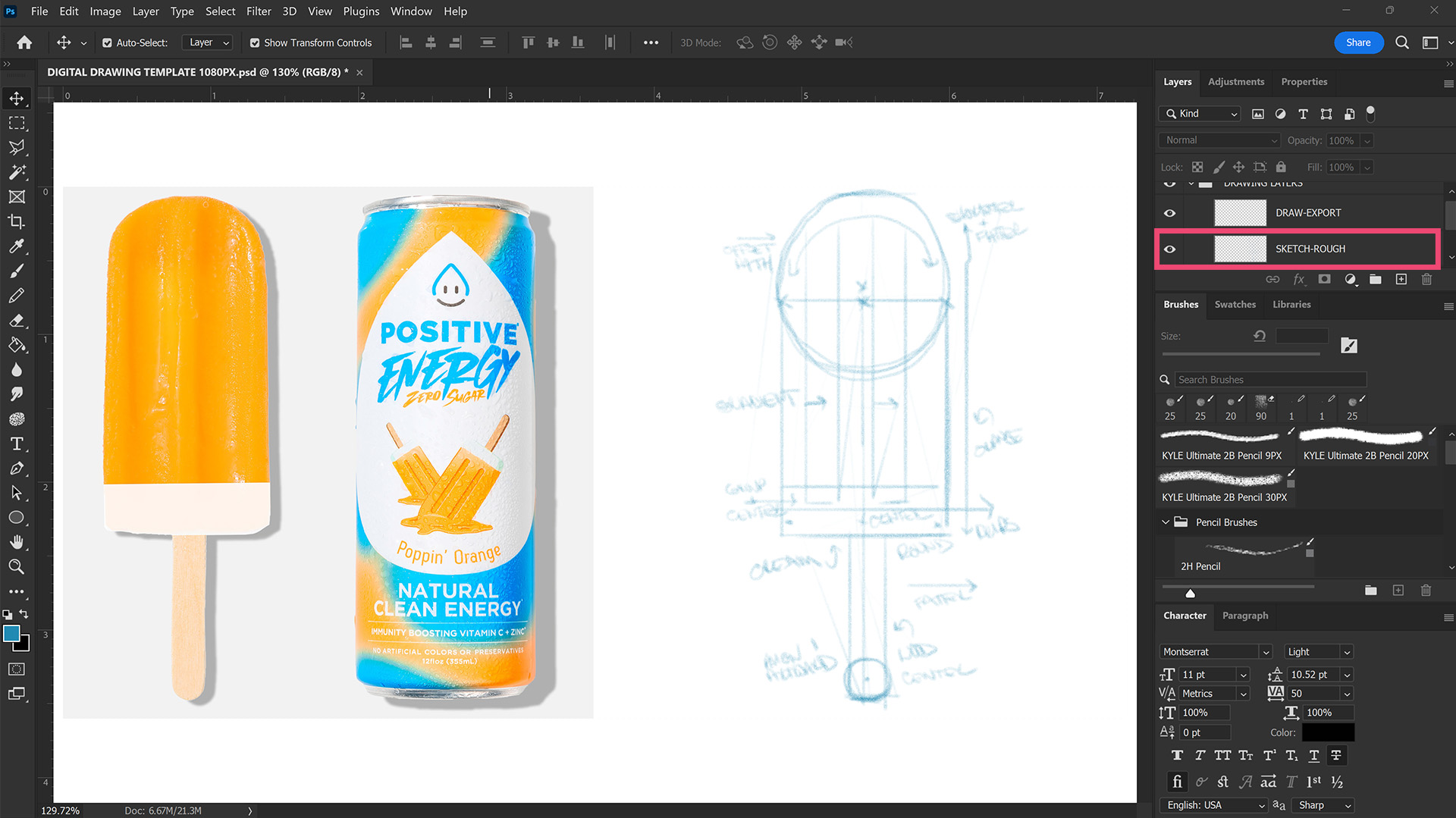Toggle lock transparent pixels
This screenshot has width=1456, height=818.
point(1197,167)
